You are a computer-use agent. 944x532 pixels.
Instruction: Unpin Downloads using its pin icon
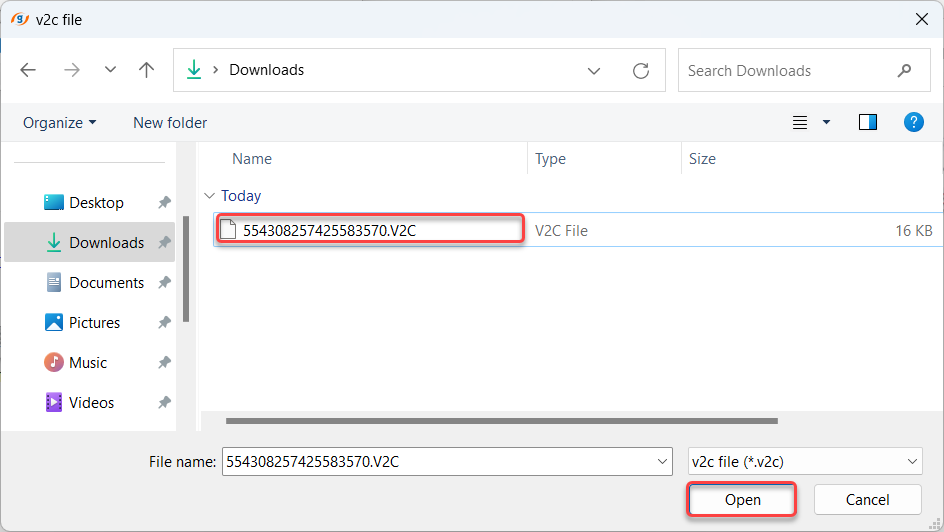click(x=164, y=243)
